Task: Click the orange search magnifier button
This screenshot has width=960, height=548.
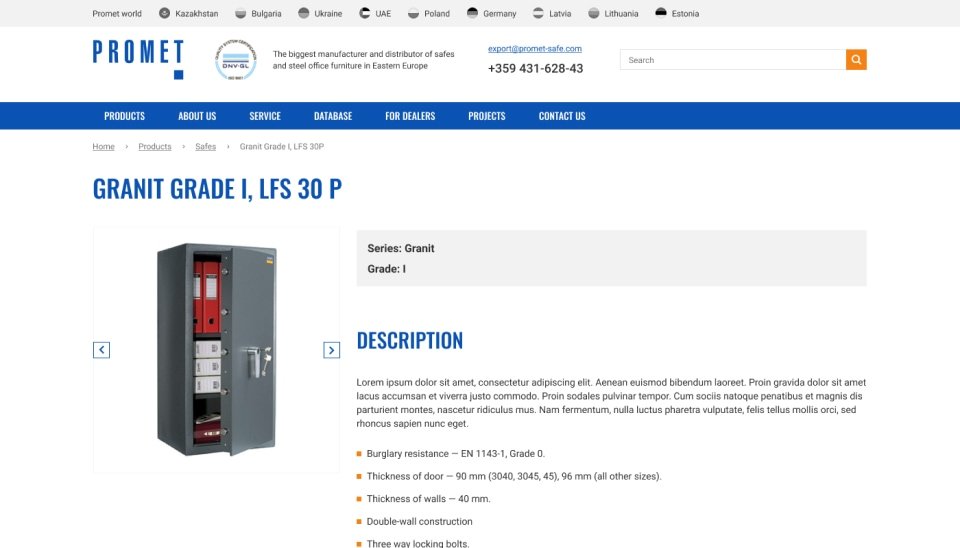Action: [856, 59]
